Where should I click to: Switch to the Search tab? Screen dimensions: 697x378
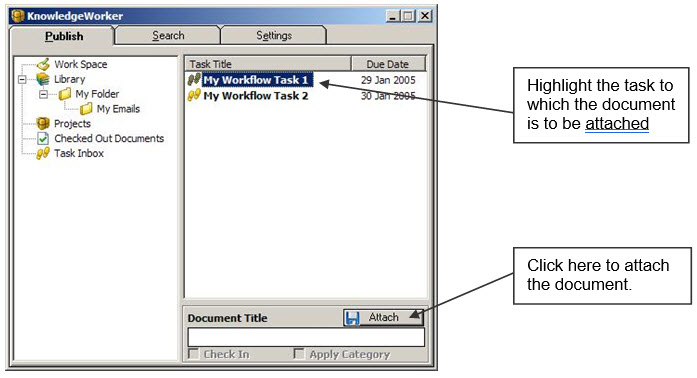(x=168, y=36)
